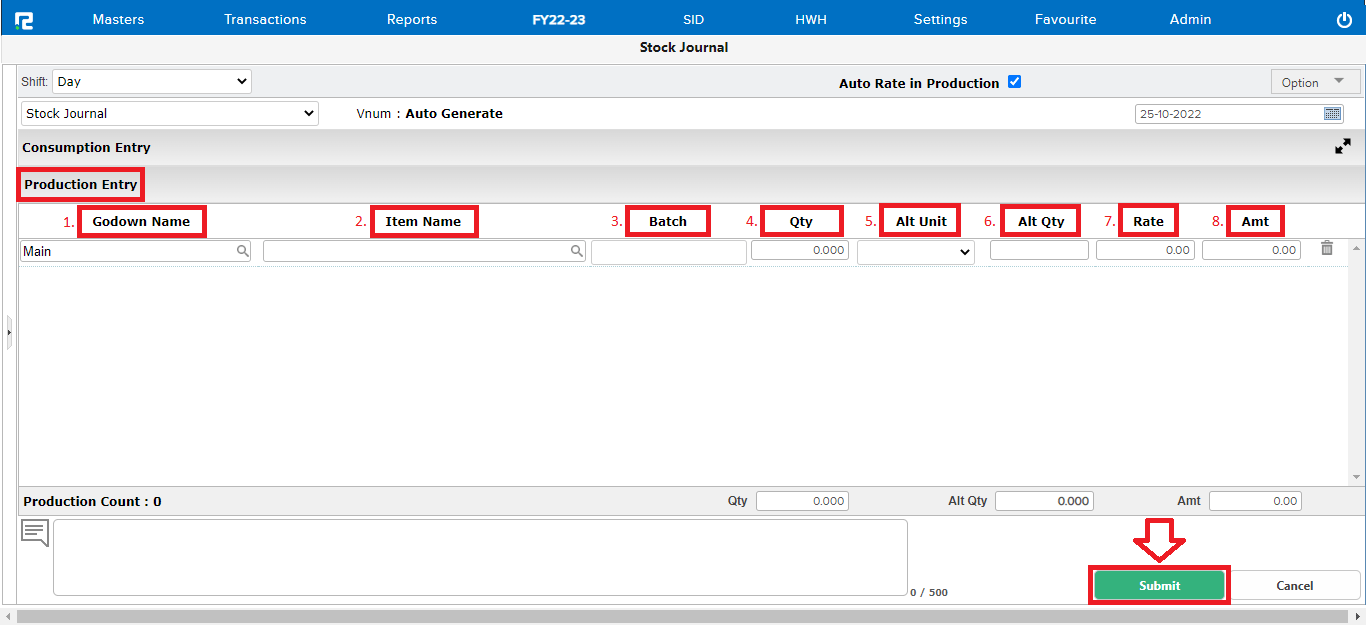
Task: Open the Transactions menu
Action: [265, 19]
